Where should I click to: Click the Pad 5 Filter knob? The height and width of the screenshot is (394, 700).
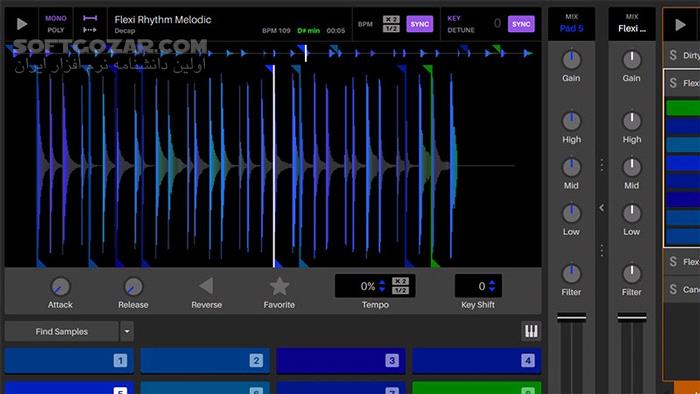571,274
